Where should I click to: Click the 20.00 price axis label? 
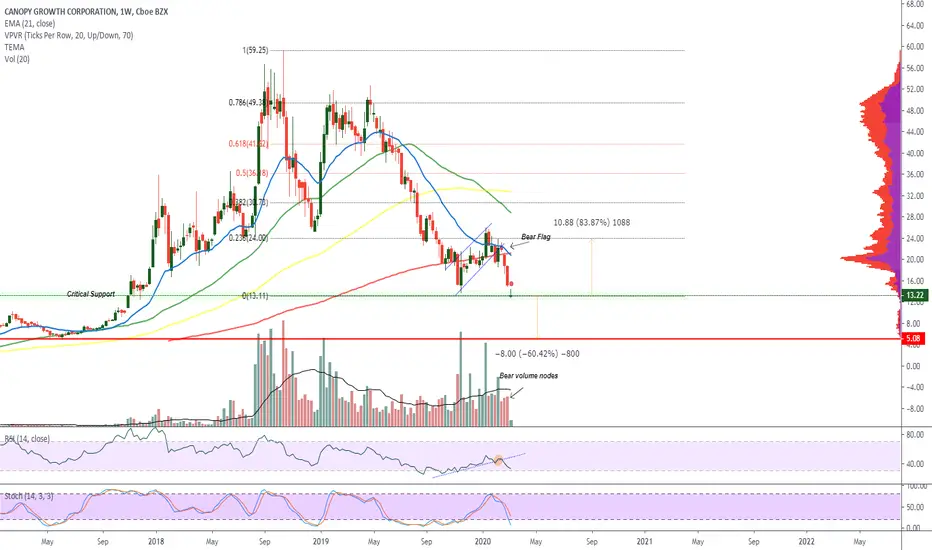point(914,259)
